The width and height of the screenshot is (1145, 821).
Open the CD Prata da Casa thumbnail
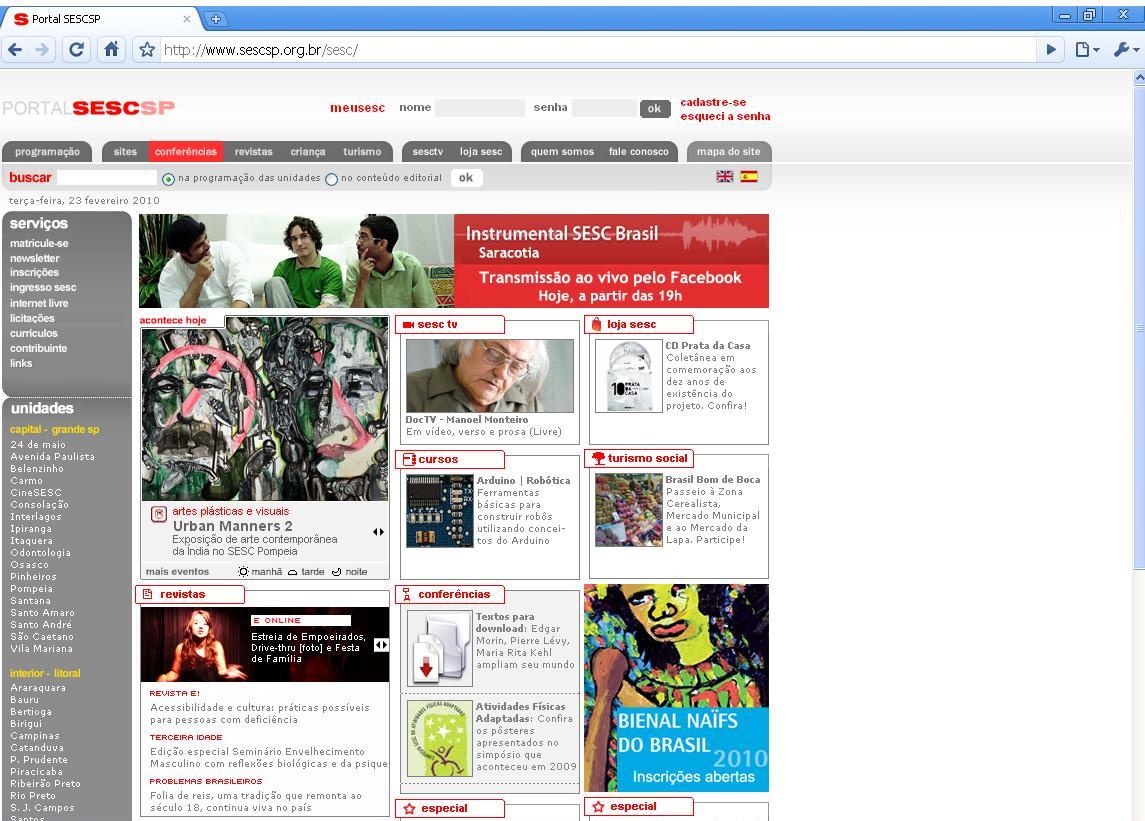(628, 375)
